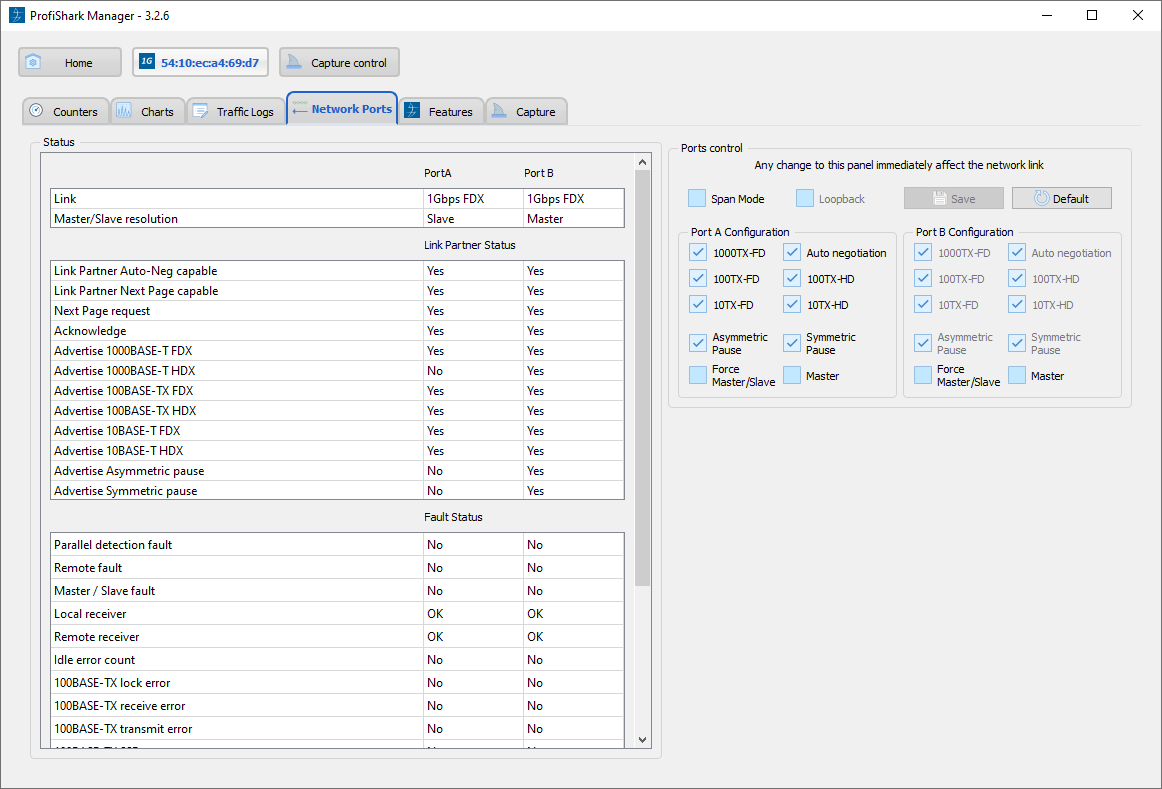
Task: Click the Save ports button
Action: tap(954, 199)
